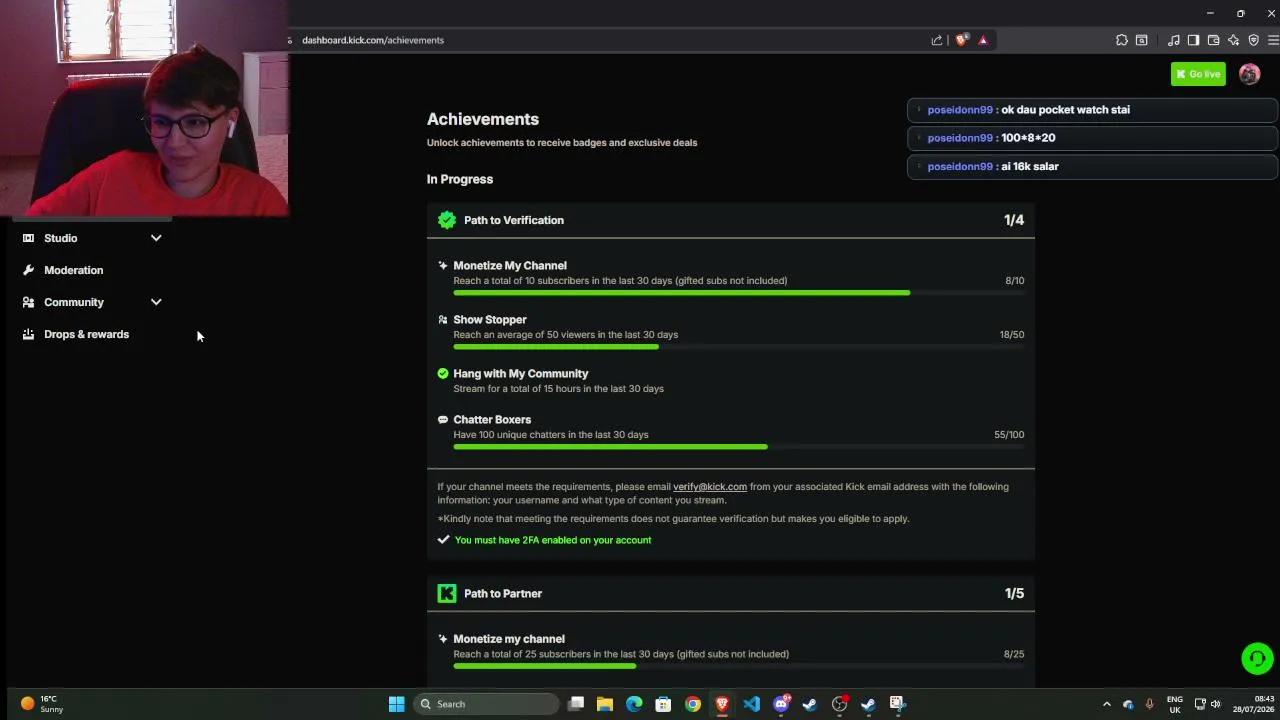
Task: Open Drops & rewards in sidebar
Action: [x=91, y=334]
